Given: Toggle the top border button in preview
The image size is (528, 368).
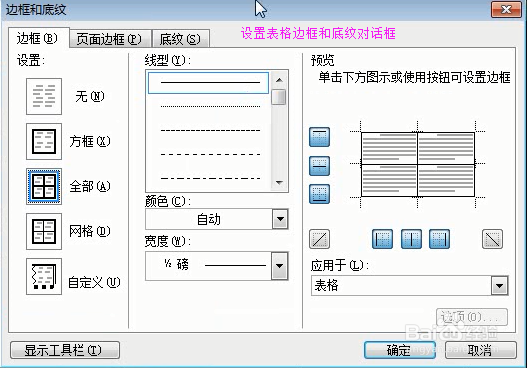Looking at the screenshot, I should coord(319,137).
